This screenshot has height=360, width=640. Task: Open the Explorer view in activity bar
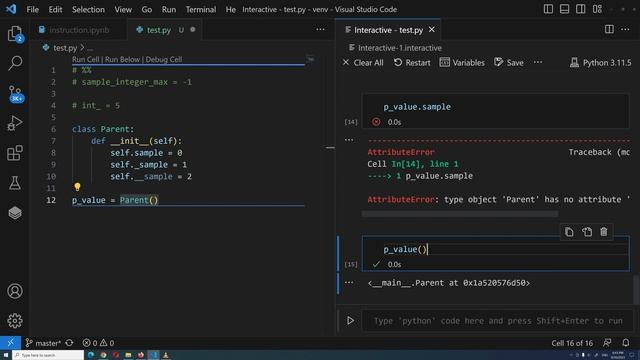pos(15,33)
